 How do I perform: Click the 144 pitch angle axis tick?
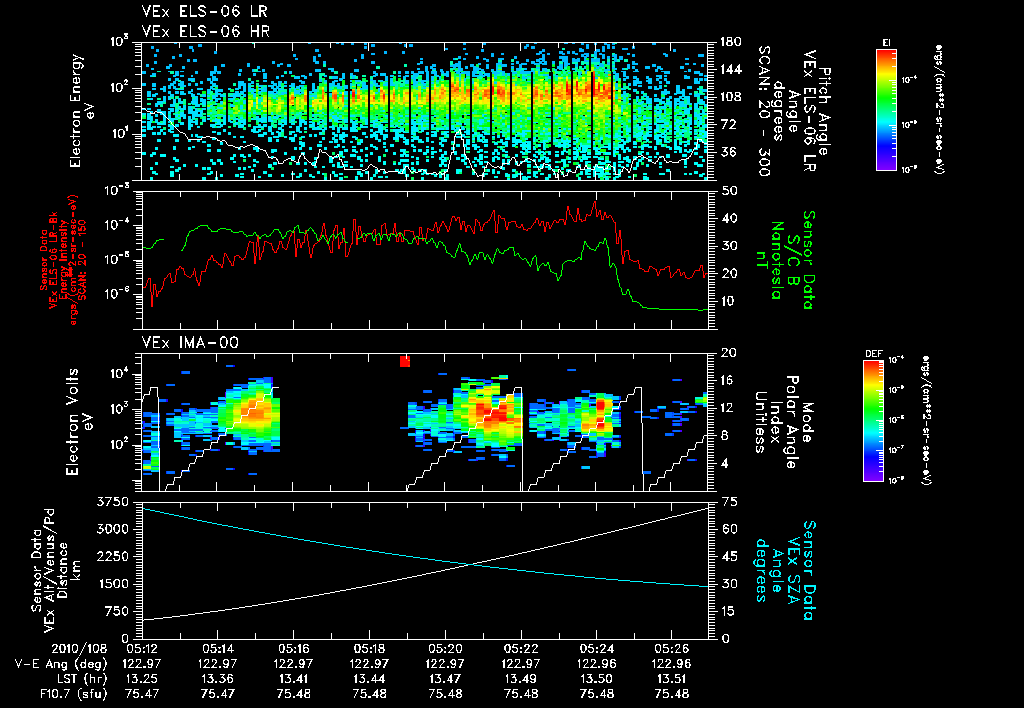pos(730,69)
